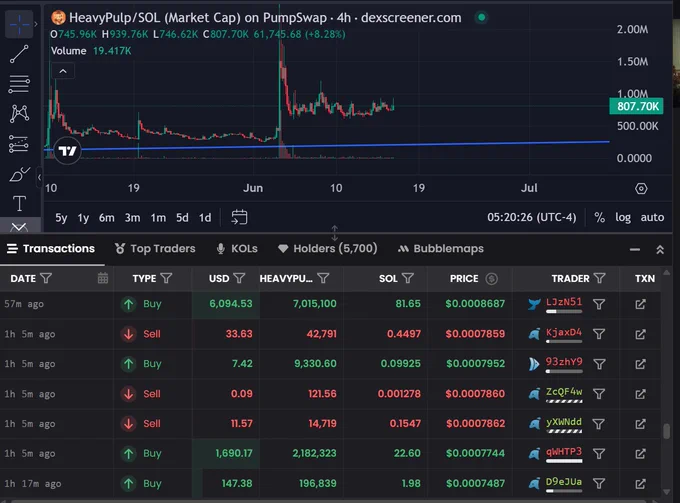The width and height of the screenshot is (680, 503).
Task: Collapse the left toolbar side handle
Action: click(x=39, y=177)
